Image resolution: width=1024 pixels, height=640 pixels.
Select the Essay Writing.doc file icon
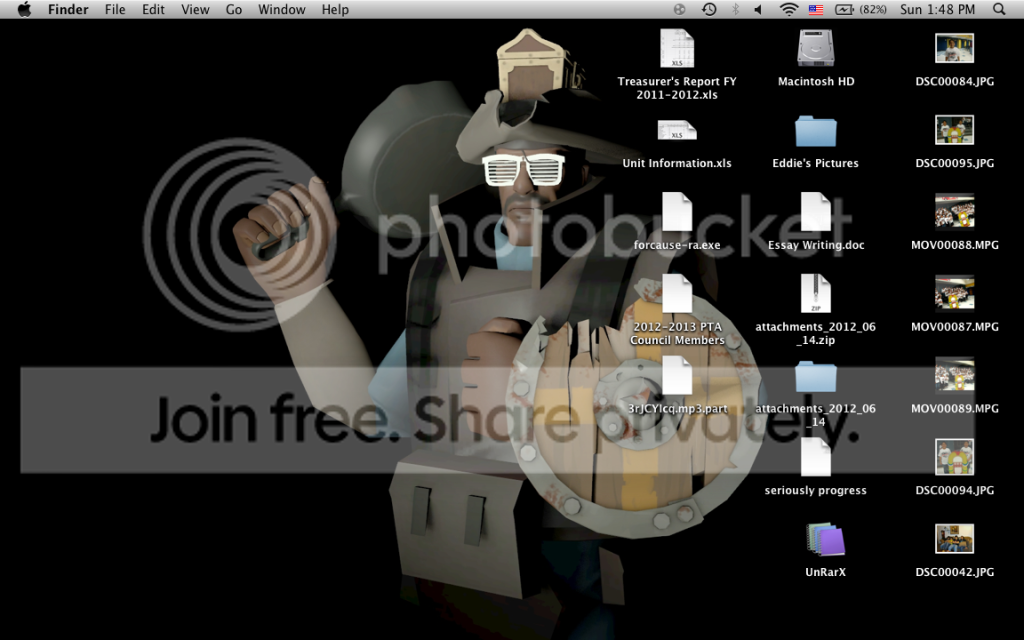point(816,212)
